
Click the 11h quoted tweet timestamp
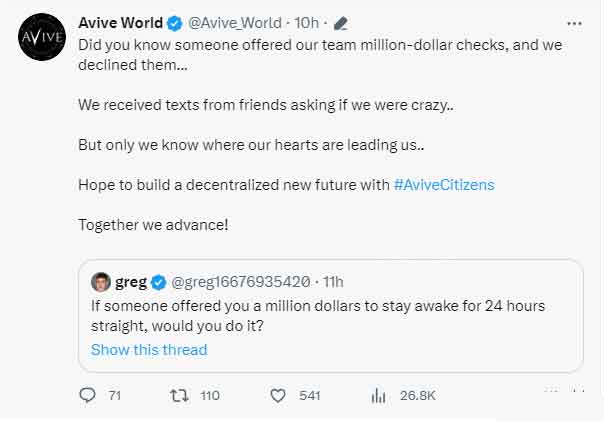pyautogui.click(x=333, y=282)
